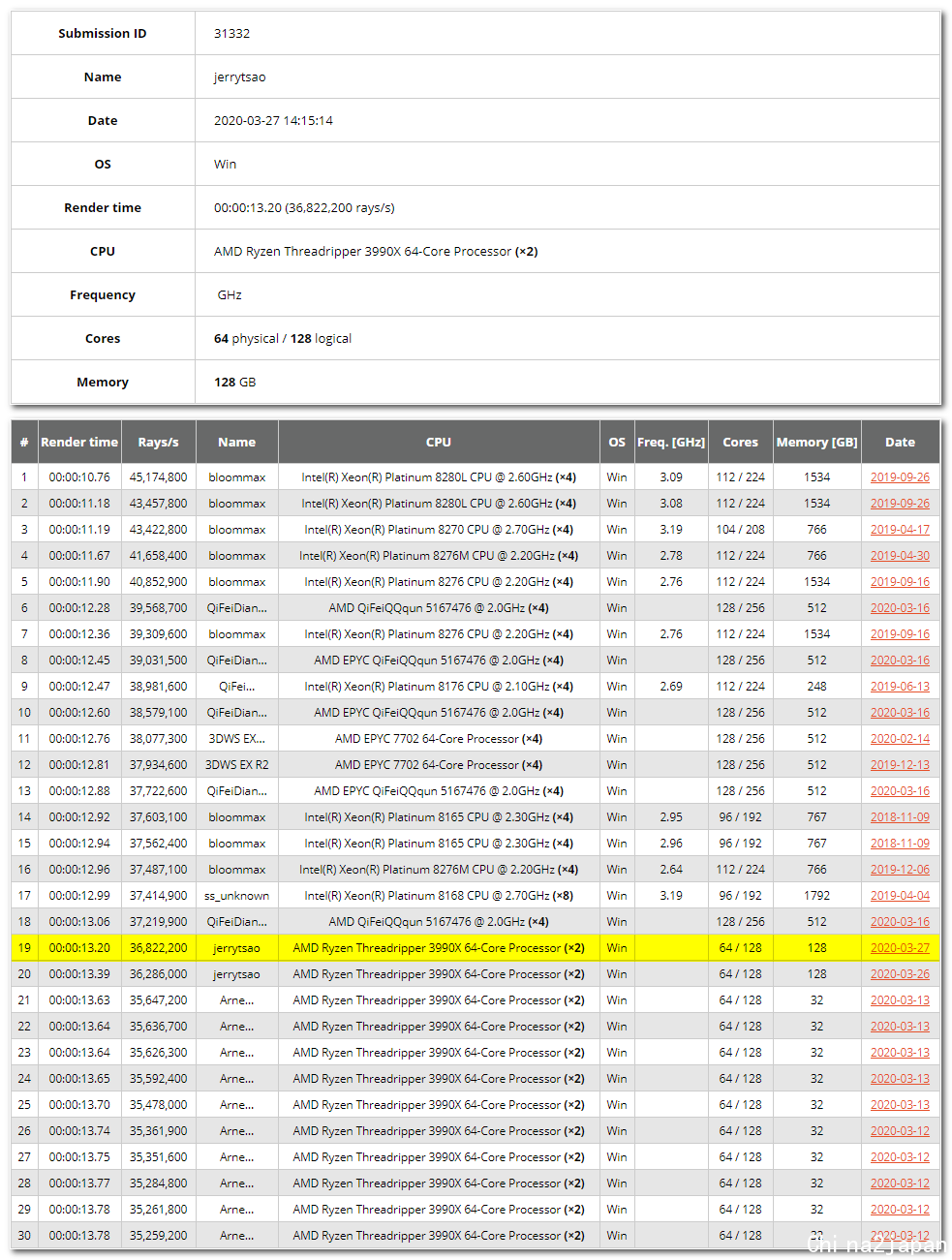Select the Submission ID value 31332
The width and height of the screenshot is (952, 1260).
tap(231, 33)
